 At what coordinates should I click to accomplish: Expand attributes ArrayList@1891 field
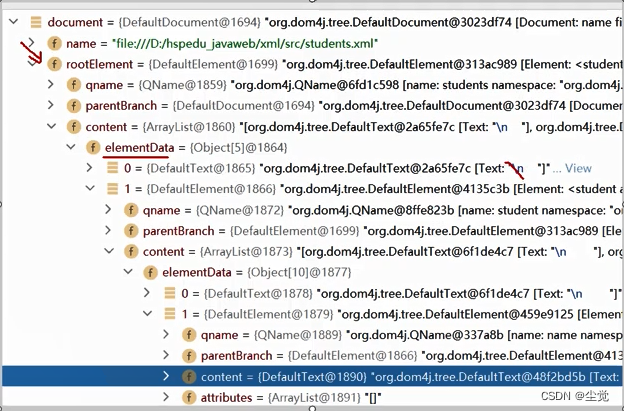pyautogui.click(x=166, y=397)
